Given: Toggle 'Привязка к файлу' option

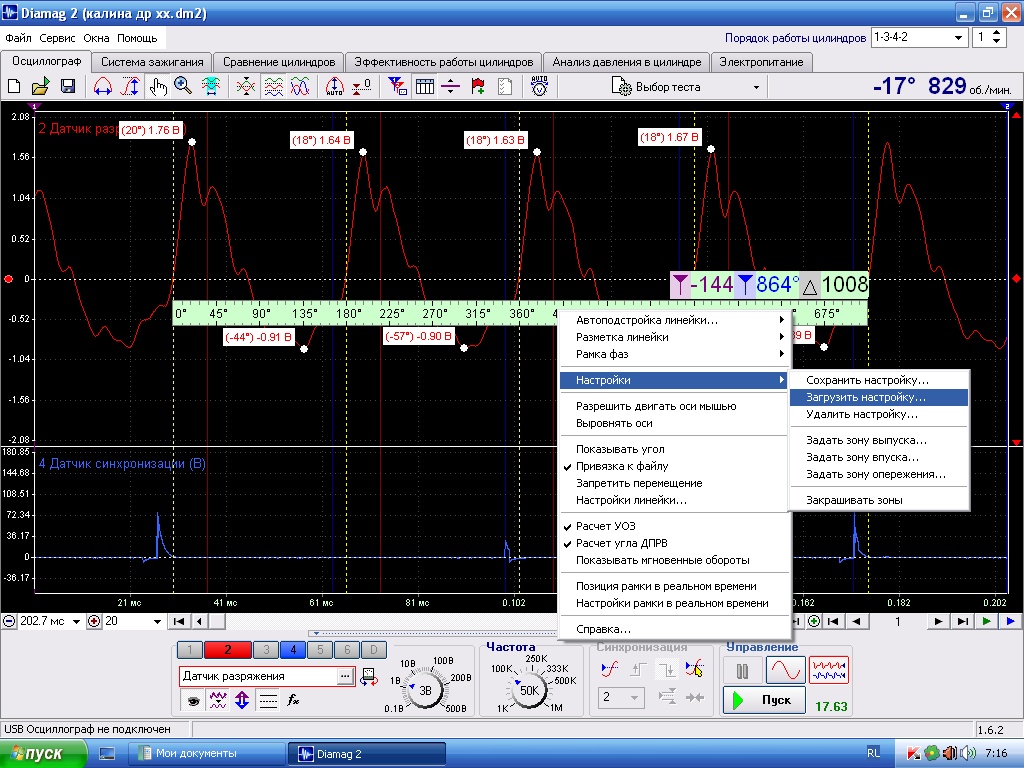Looking at the screenshot, I should click(x=674, y=466).
